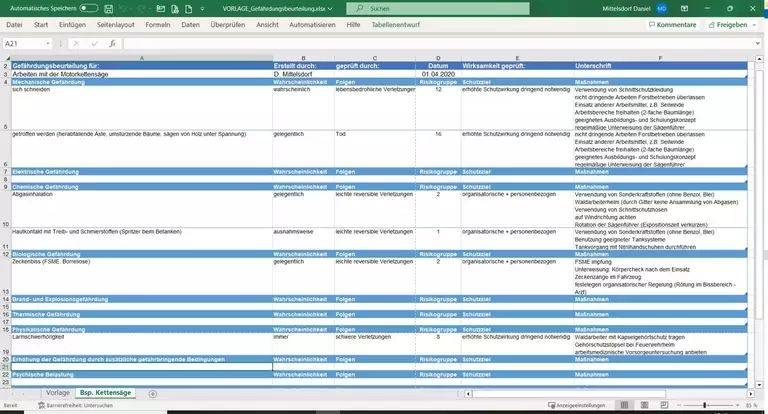
Task: Click the Cancel X icon in formula bar
Action: pyautogui.click(x=76, y=44)
